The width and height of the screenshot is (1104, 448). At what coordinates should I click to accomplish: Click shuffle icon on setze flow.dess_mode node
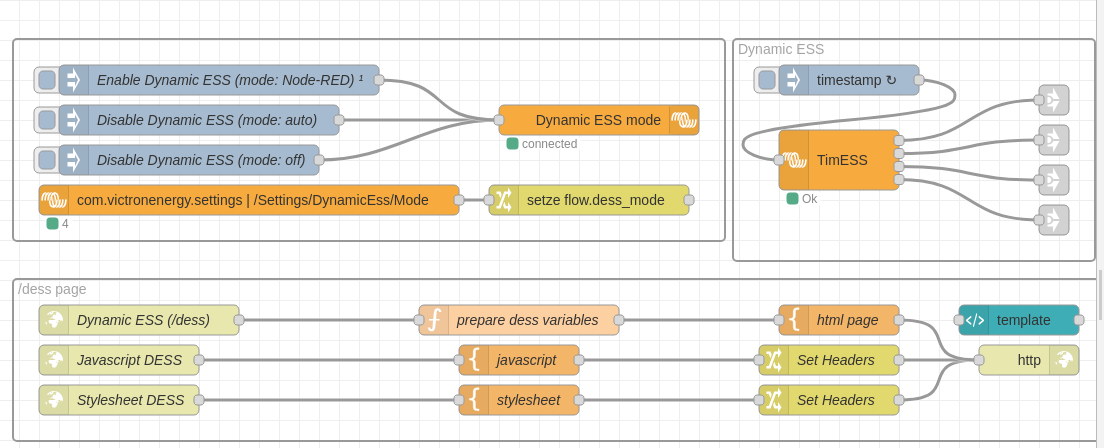pos(503,200)
